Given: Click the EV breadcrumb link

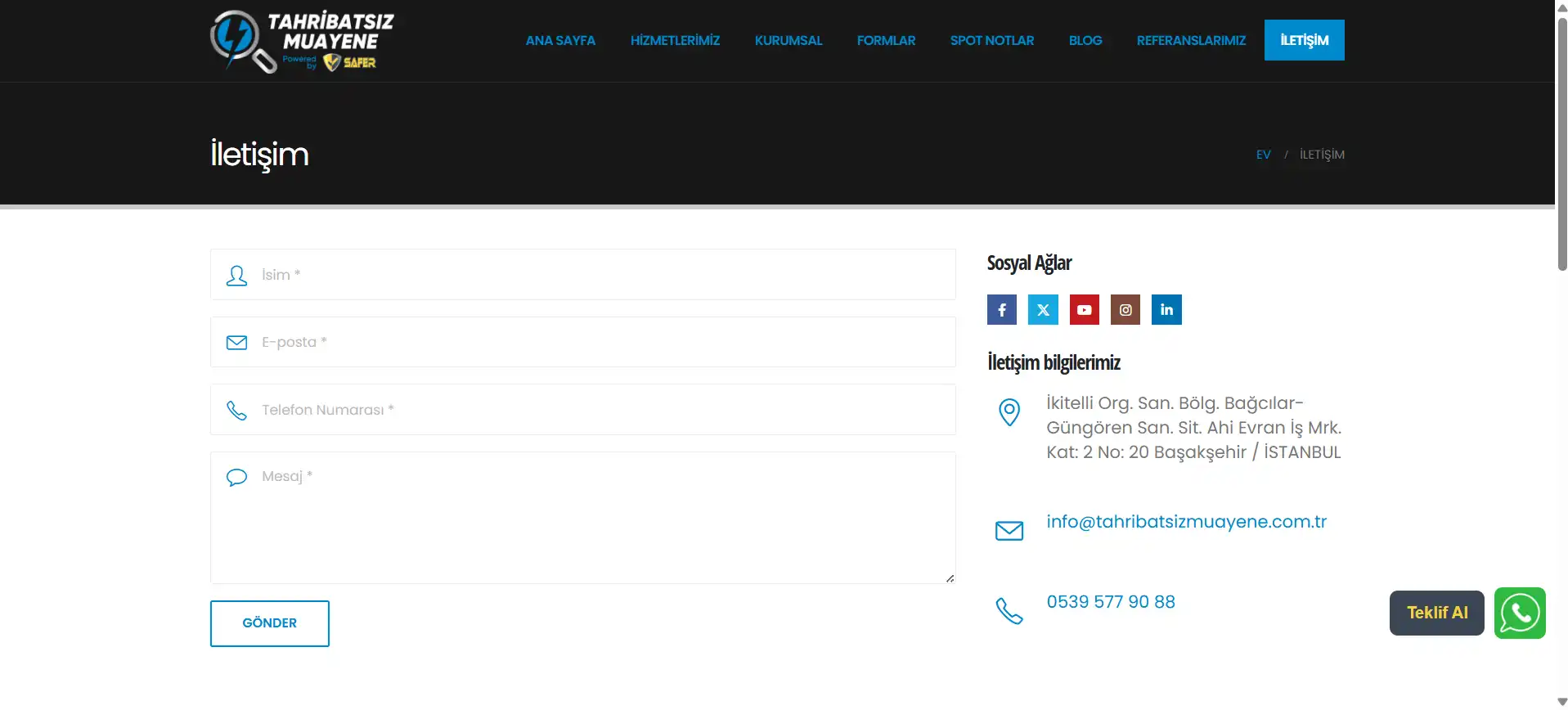Looking at the screenshot, I should click(x=1263, y=155).
